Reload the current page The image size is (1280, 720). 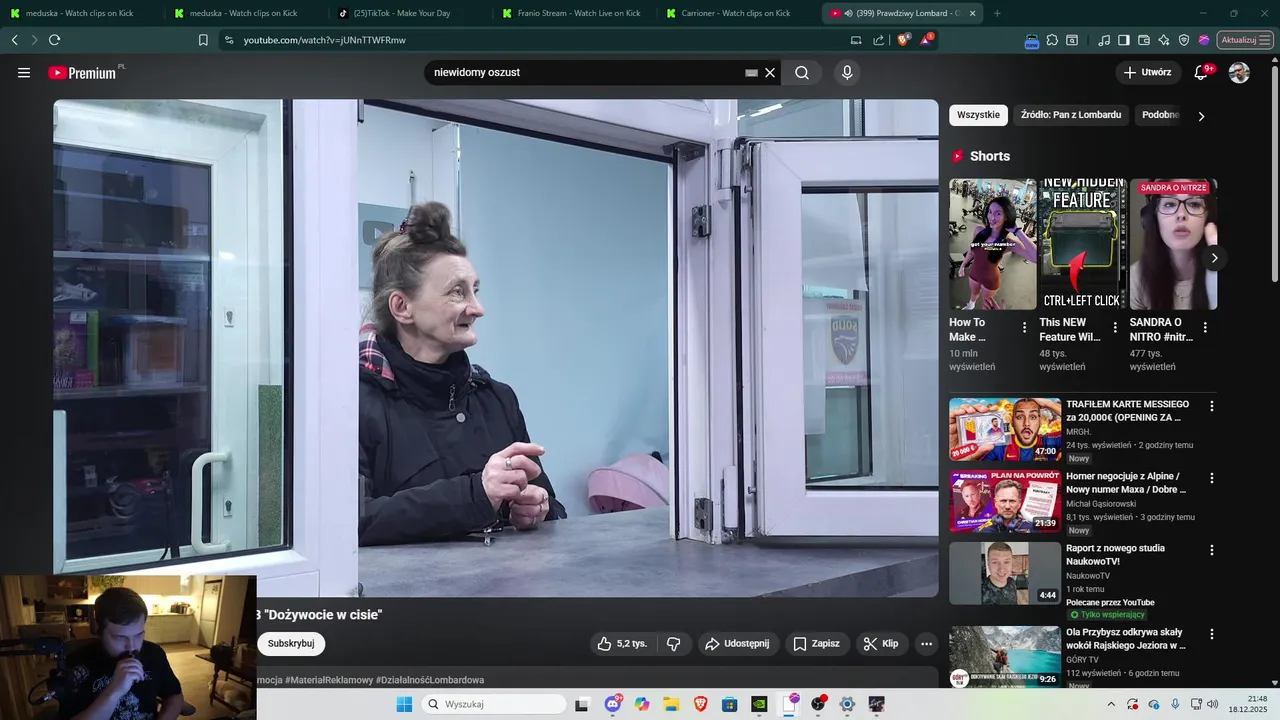pyautogui.click(x=54, y=40)
